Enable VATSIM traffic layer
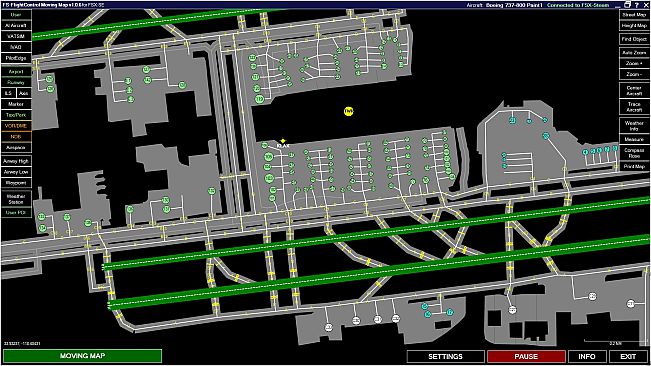 click(x=16, y=36)
